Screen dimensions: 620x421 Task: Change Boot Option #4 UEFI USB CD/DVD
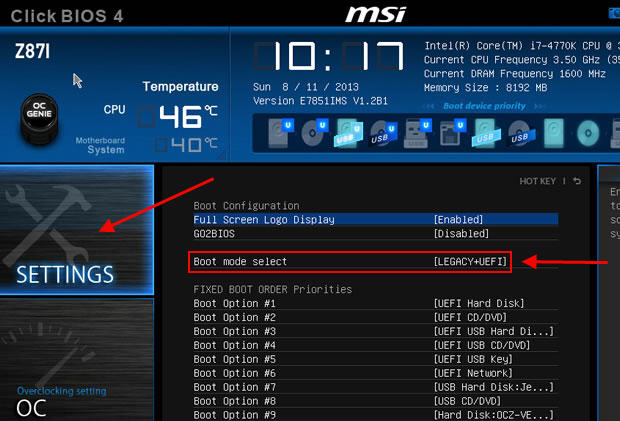point(376,345)
